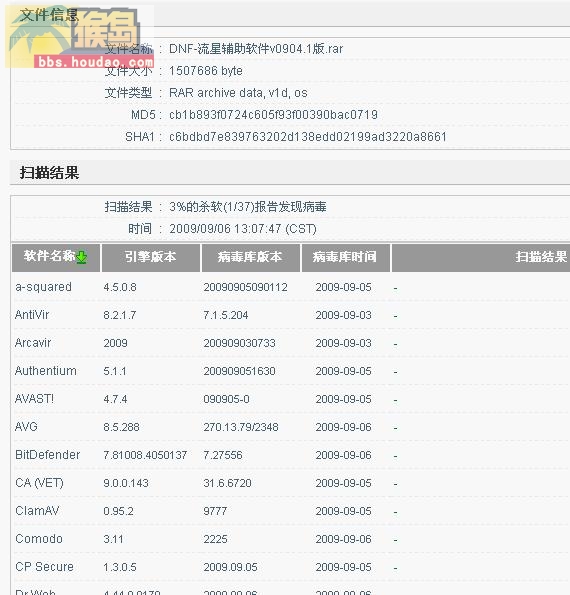Select ClamAV engine version 0.95.2

(x=118, y=511)
